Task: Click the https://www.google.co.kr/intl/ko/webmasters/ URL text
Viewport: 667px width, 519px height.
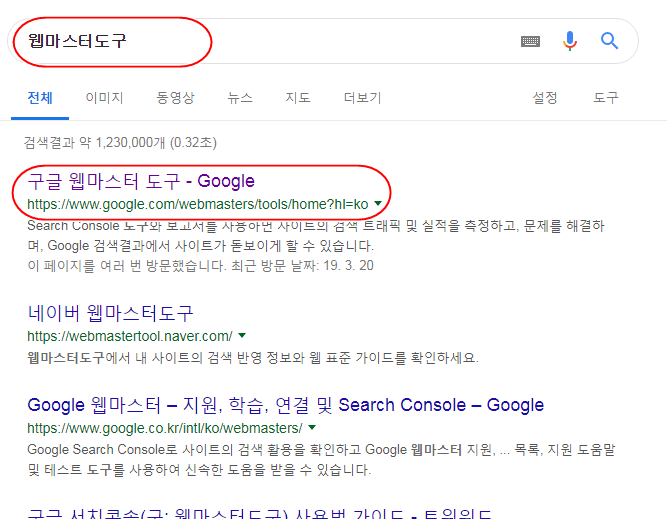Action: pos(165,428)
